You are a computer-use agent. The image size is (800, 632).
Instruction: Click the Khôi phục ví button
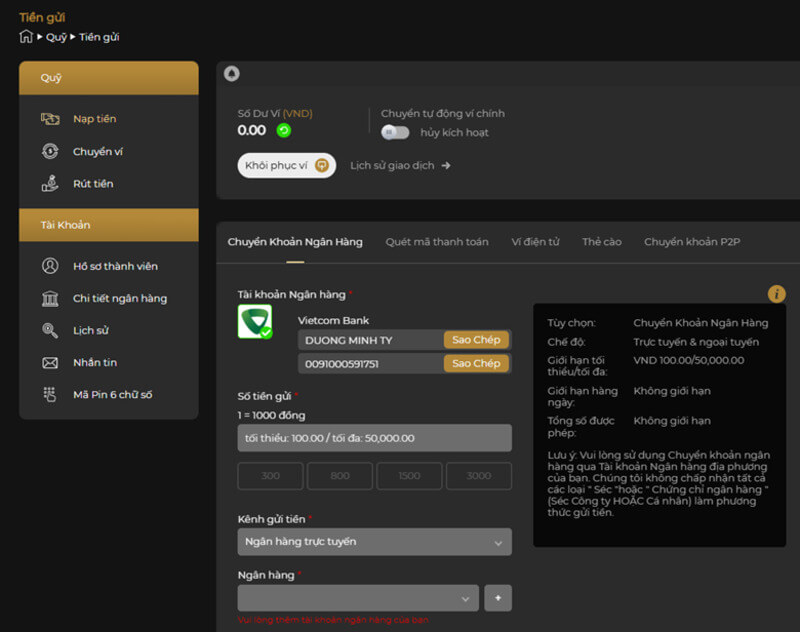click(x=287, y=165)
